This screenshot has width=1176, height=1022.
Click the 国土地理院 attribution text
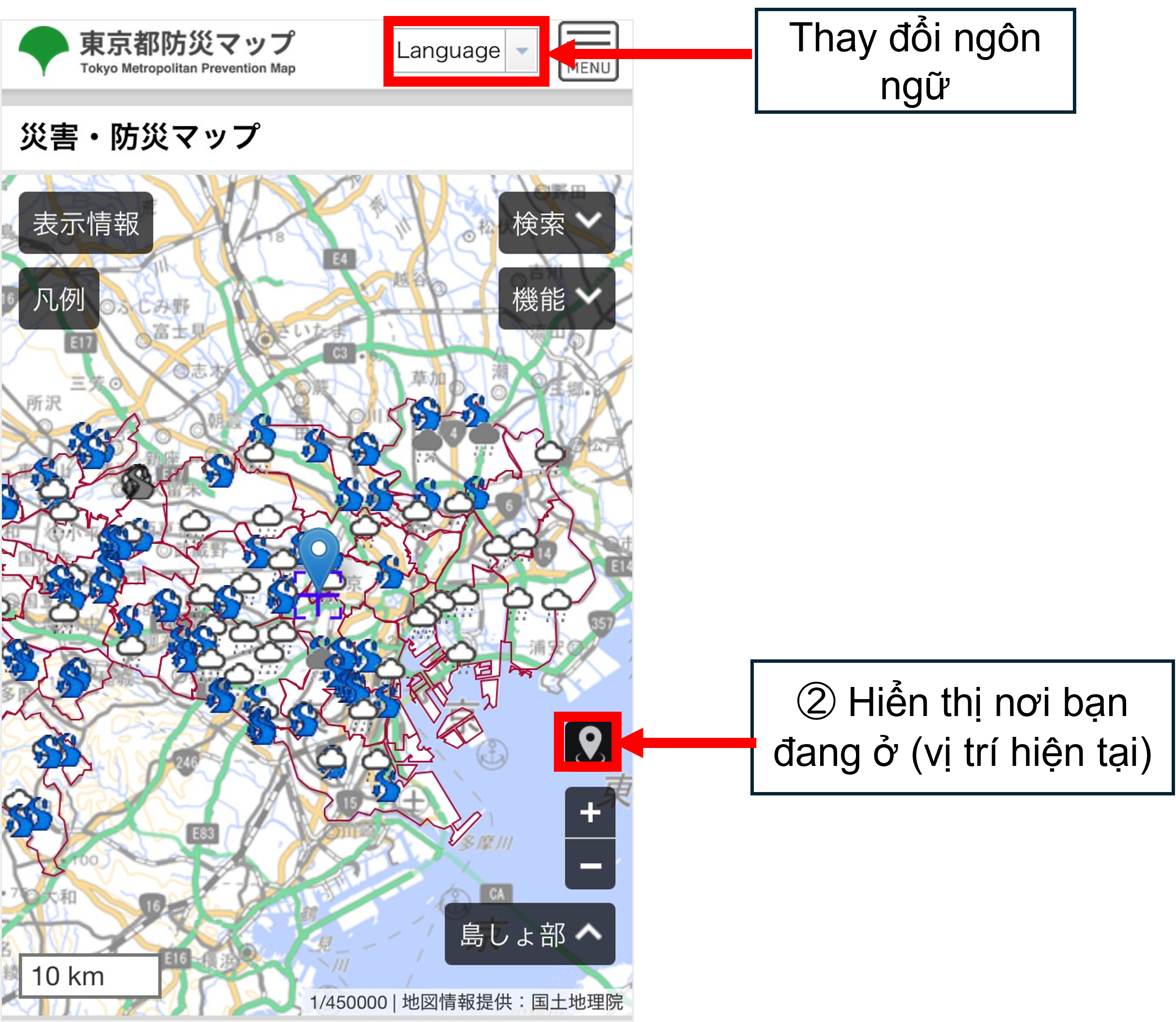577,1002
